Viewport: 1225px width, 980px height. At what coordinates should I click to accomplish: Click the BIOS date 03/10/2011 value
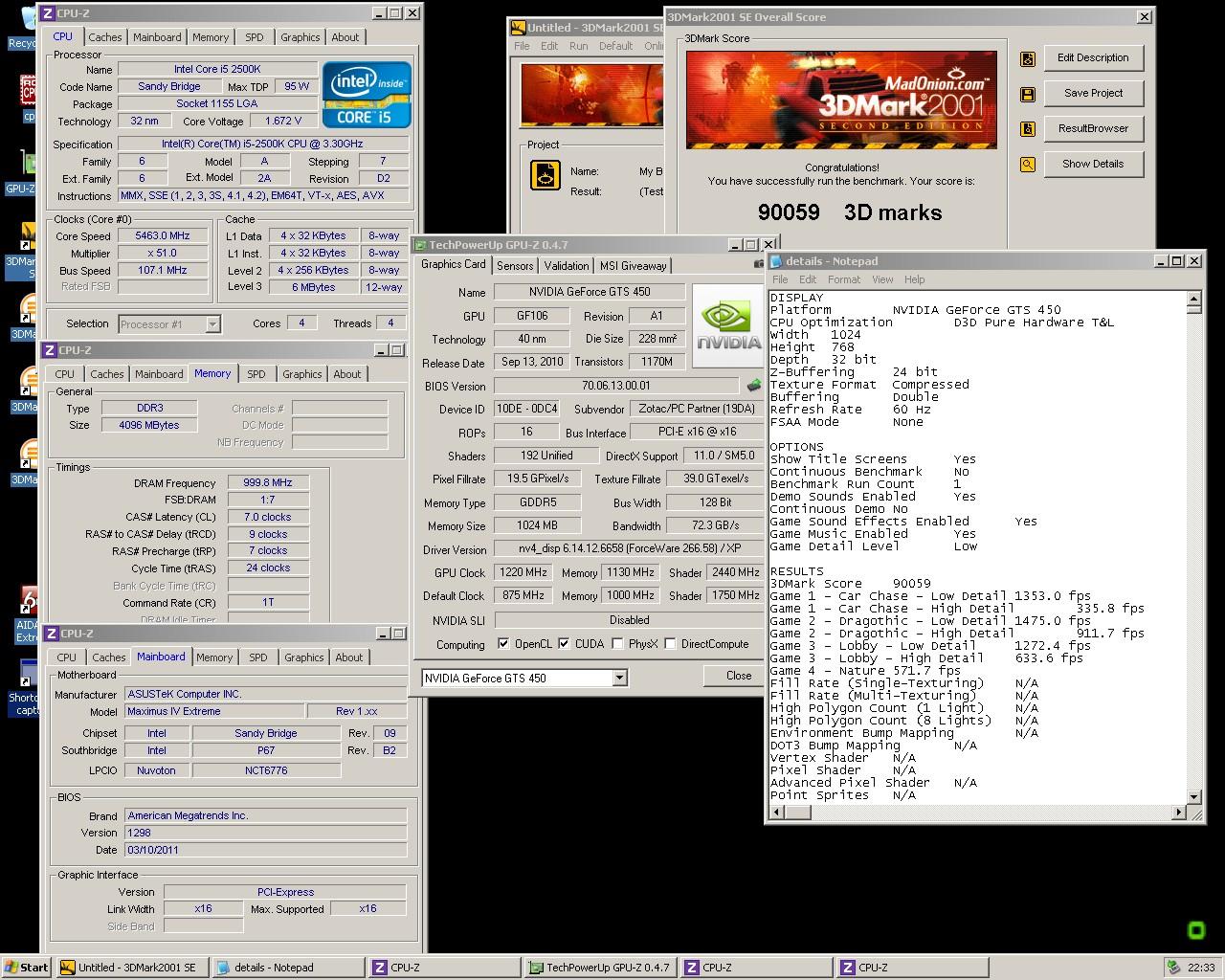[265, 850]
